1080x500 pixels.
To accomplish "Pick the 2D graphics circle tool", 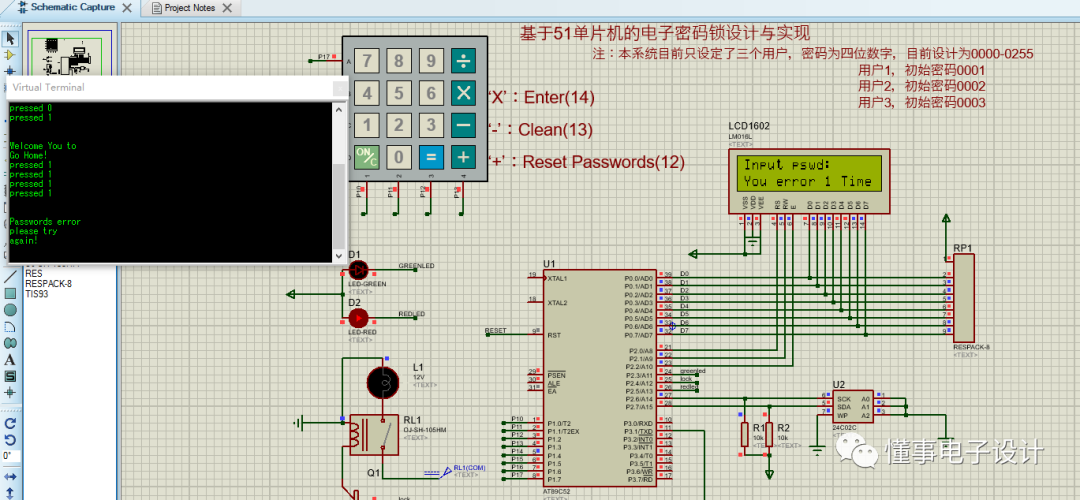I will click(x=10, y=310).
